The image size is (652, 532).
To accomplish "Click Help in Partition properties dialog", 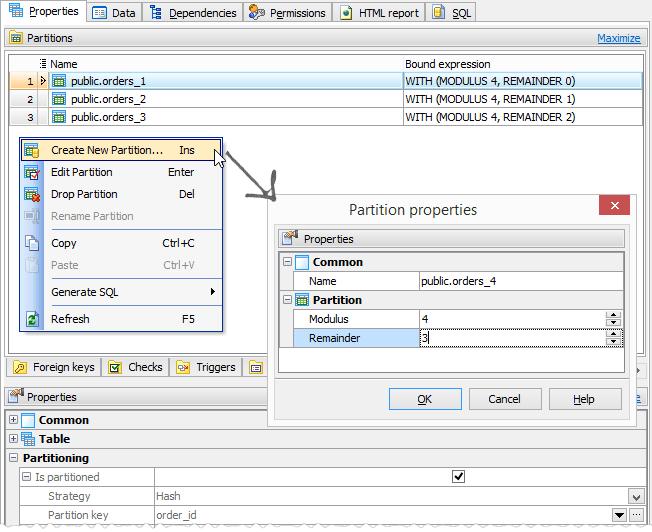I will point(585,399).
